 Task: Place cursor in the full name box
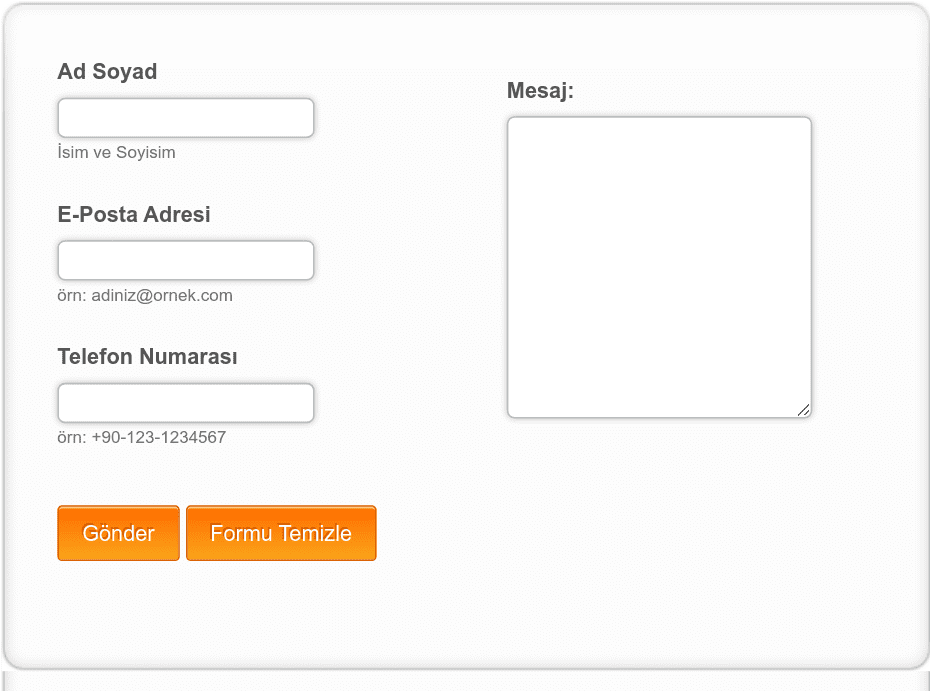click(x=186, y=118)
